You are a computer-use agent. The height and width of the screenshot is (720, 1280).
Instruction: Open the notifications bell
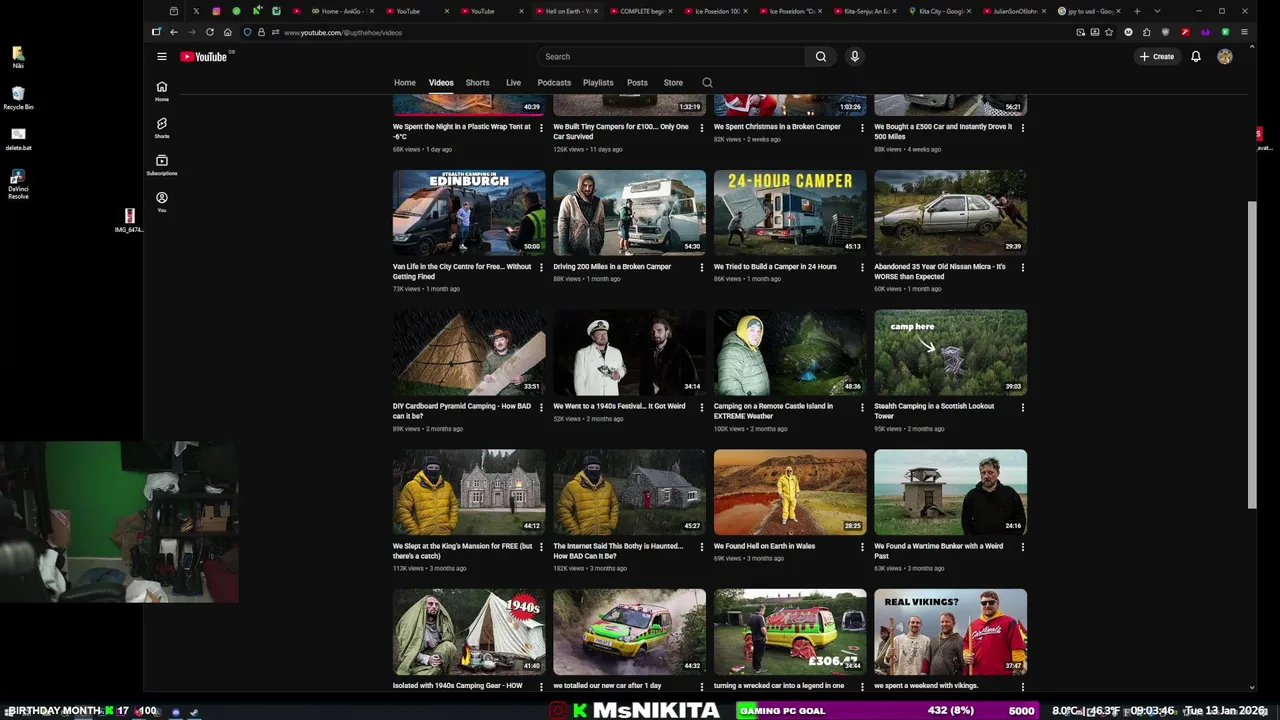coord(1195,57)
